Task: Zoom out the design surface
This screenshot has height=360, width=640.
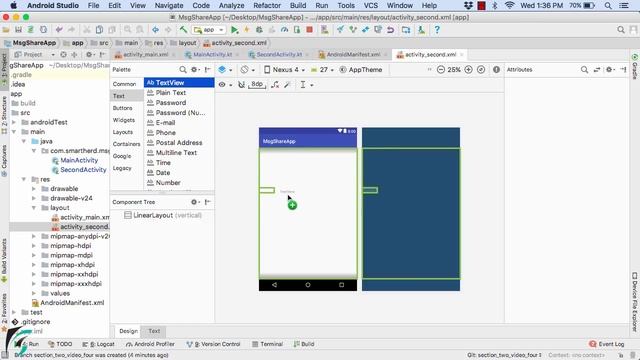Action: [440, 70]
